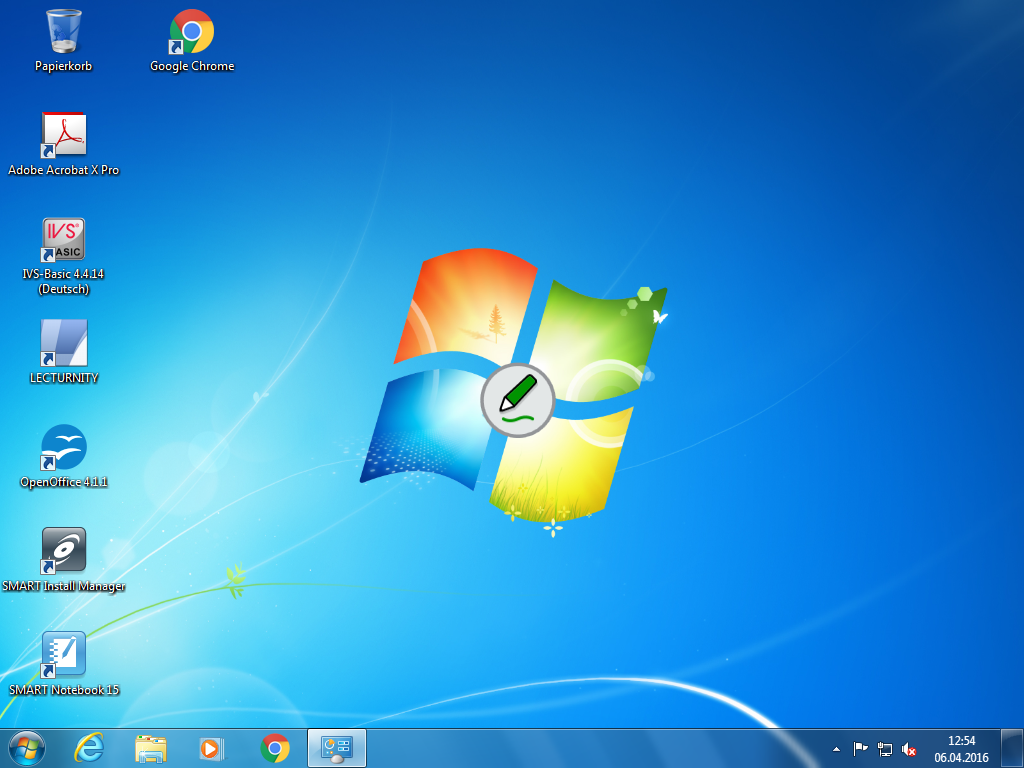The width and height of the screenshot is (1024, 768).
Task: Click the muted volume speaker icon
Action: tap(910, 749)
